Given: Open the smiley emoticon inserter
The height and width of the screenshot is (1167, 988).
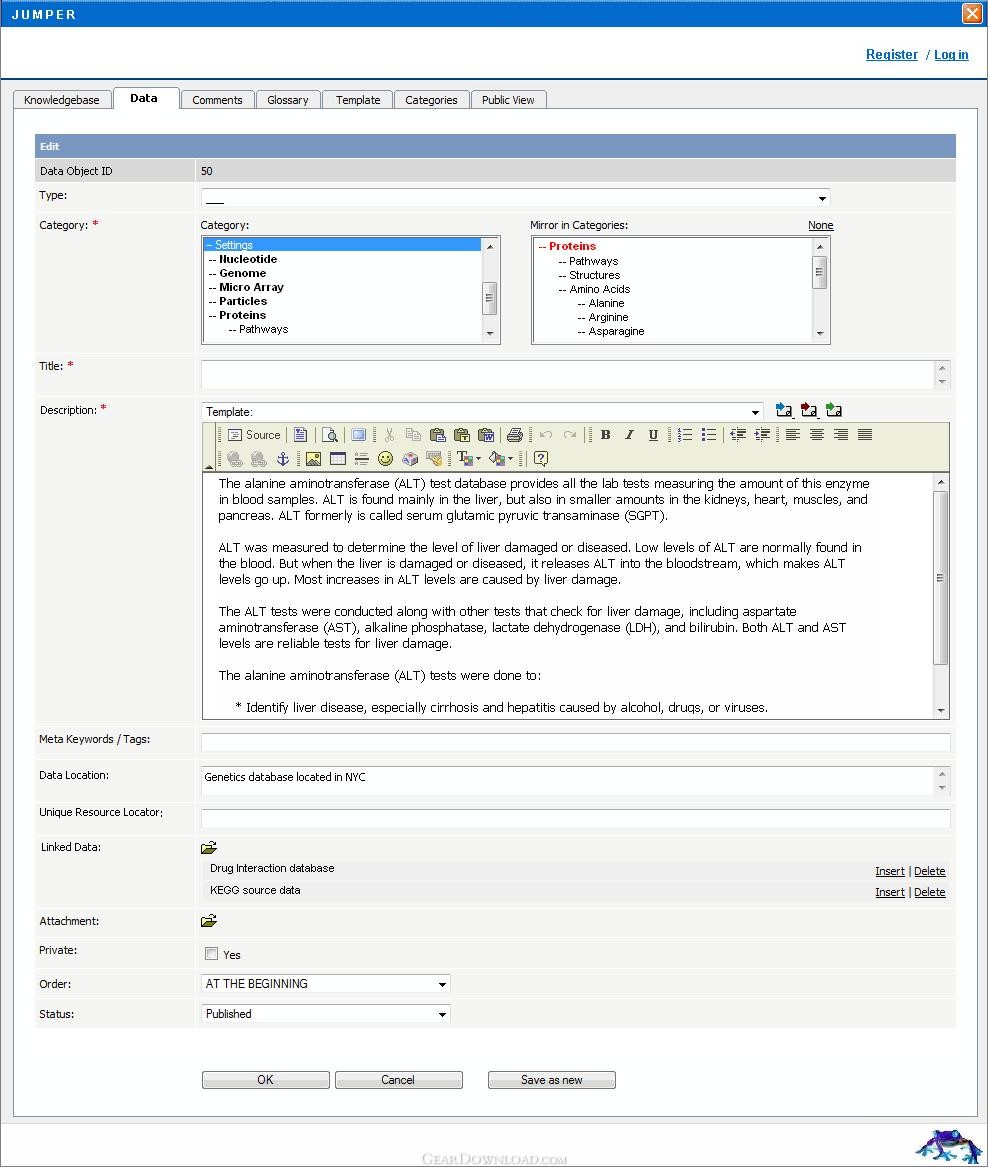Looking at the screenshot, I should click(x=385, y=459).
